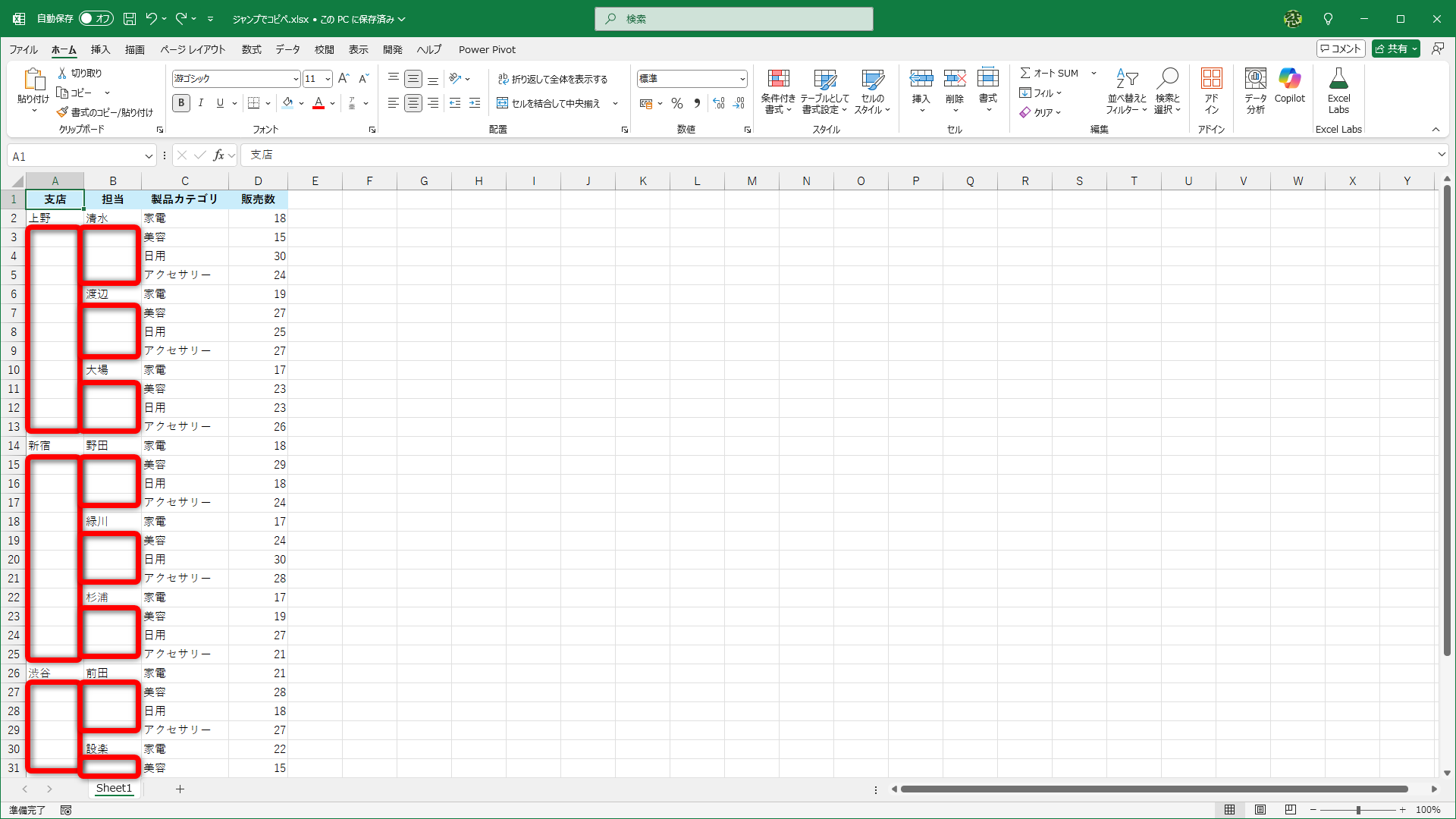Click the search box in title bar
Viewport: 1456px width, 819px height.
734,19
